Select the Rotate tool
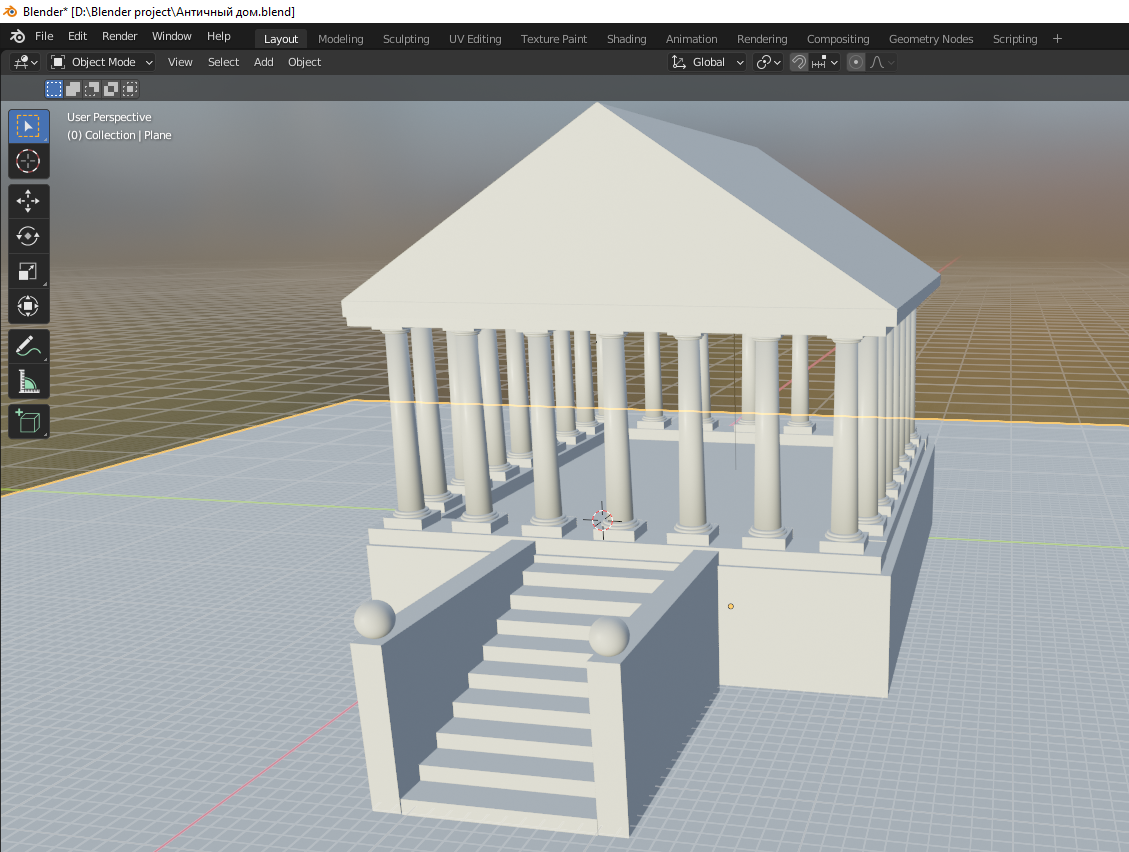 coord(28,236)
